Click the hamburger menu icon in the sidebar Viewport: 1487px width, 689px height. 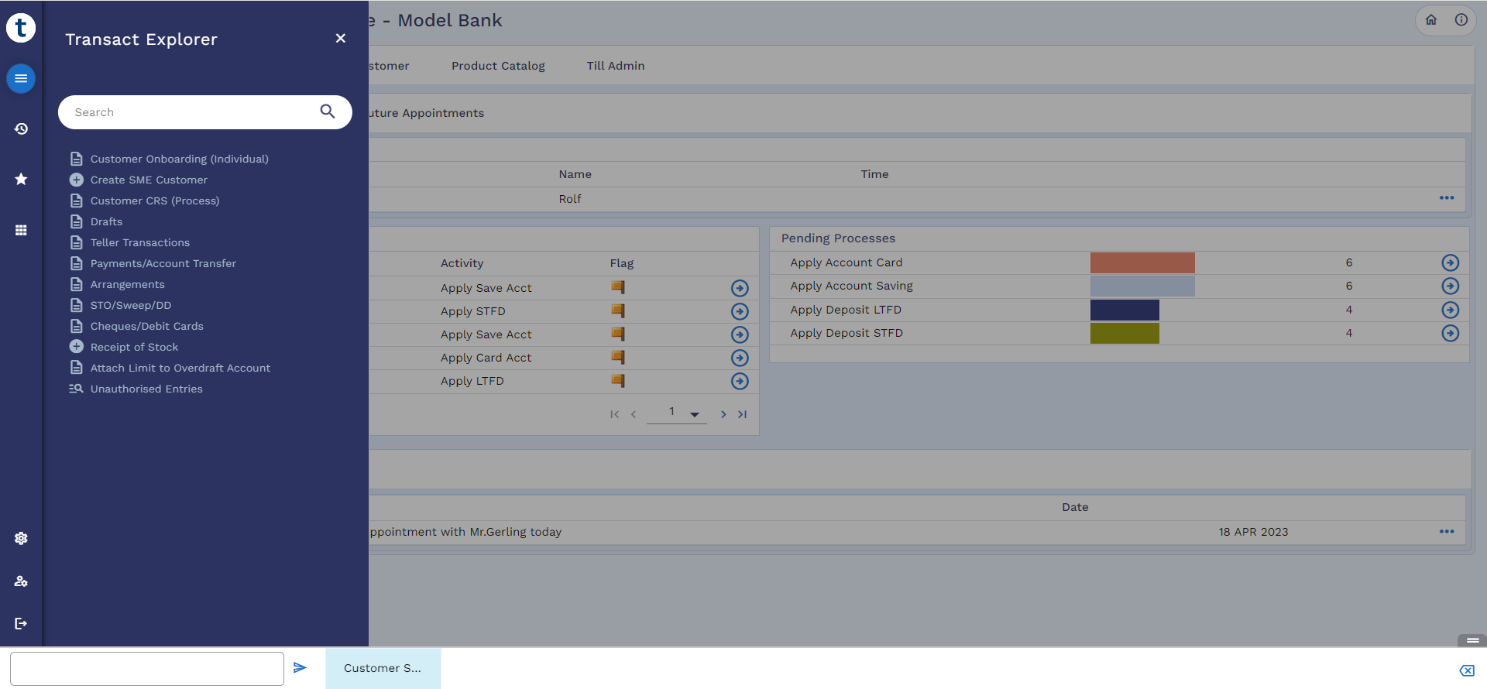(21, 78)
